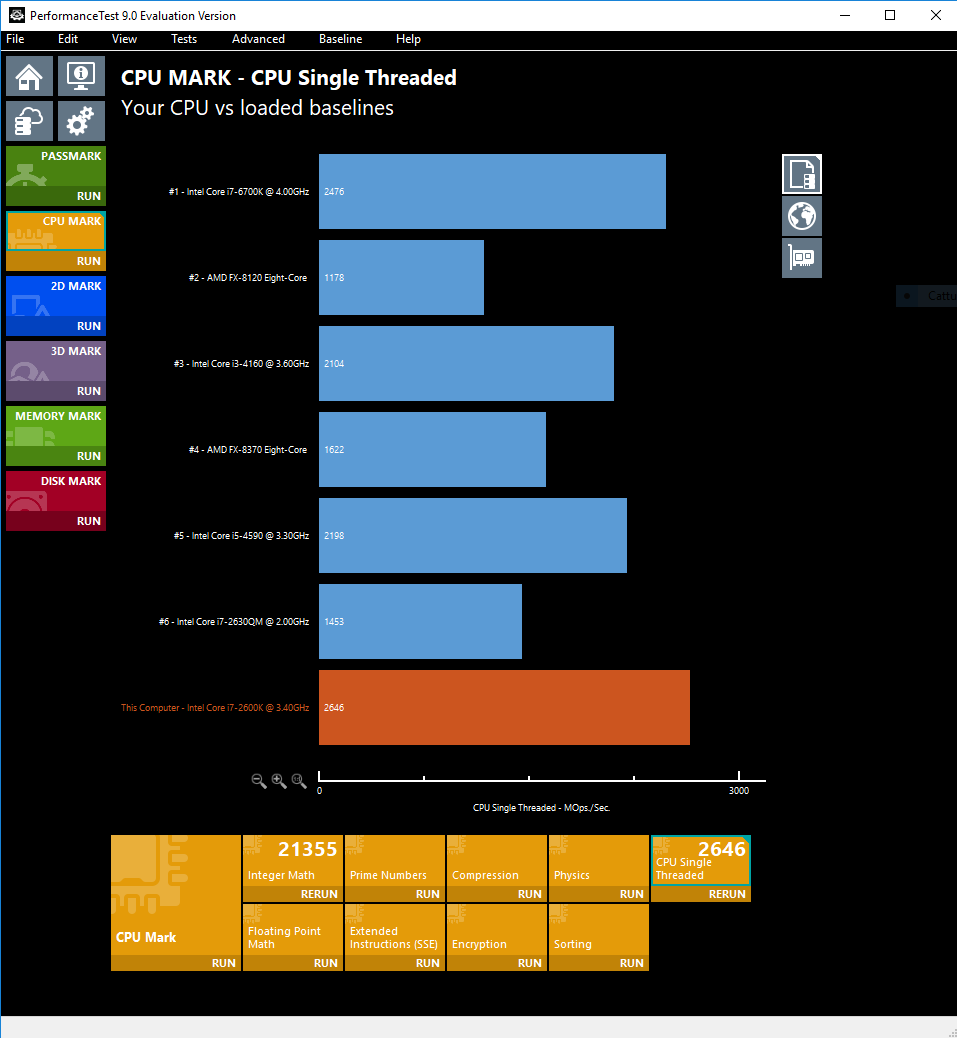Click the orange This Computer bar 2646
The height and width of the screenshot is (1038, 957).
504,708
